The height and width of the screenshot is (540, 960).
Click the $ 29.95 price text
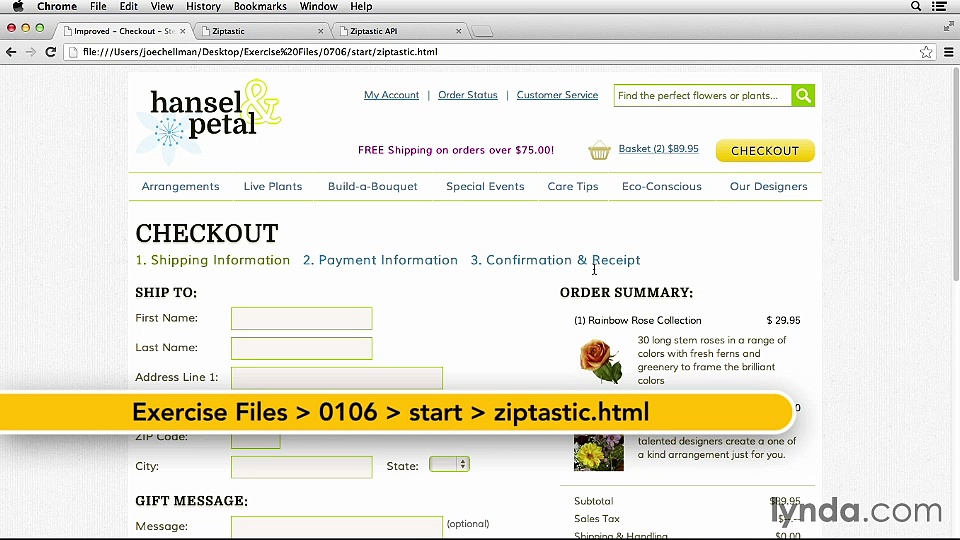click(x=783, y=320)
